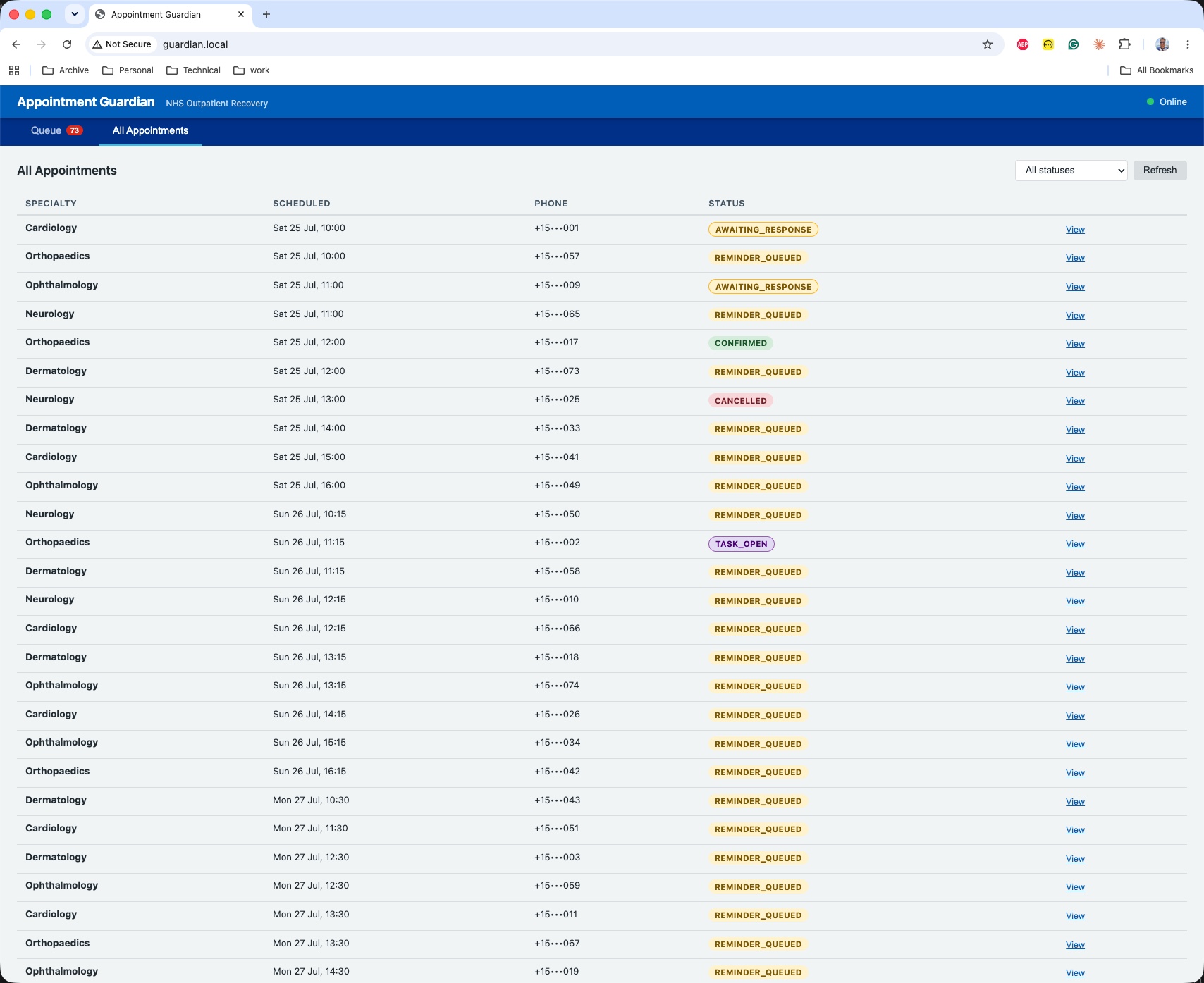
Task: Open the work bookmarks folder
Action: click(252, 70)
